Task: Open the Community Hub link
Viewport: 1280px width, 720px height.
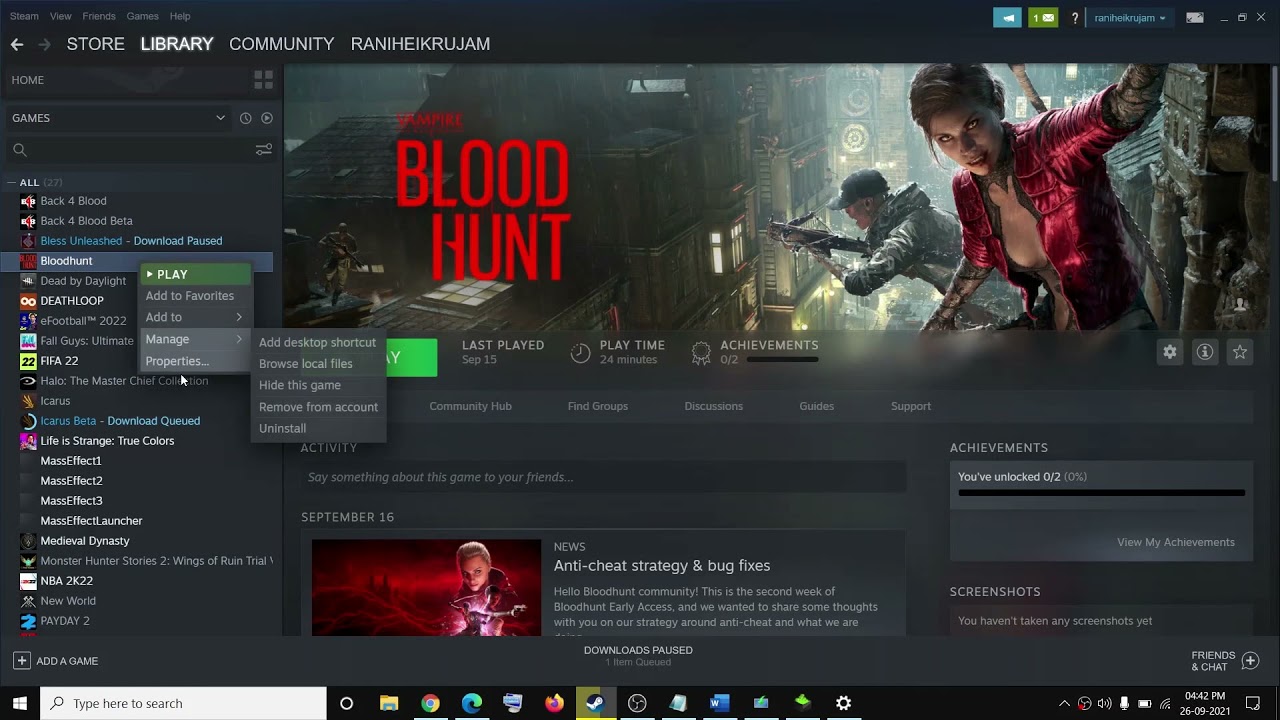Action: [x=470, y=406]
